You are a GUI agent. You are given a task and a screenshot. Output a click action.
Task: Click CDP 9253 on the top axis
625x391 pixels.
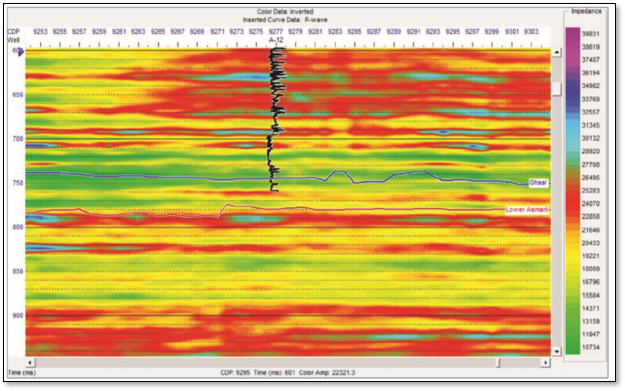(40, 31)
